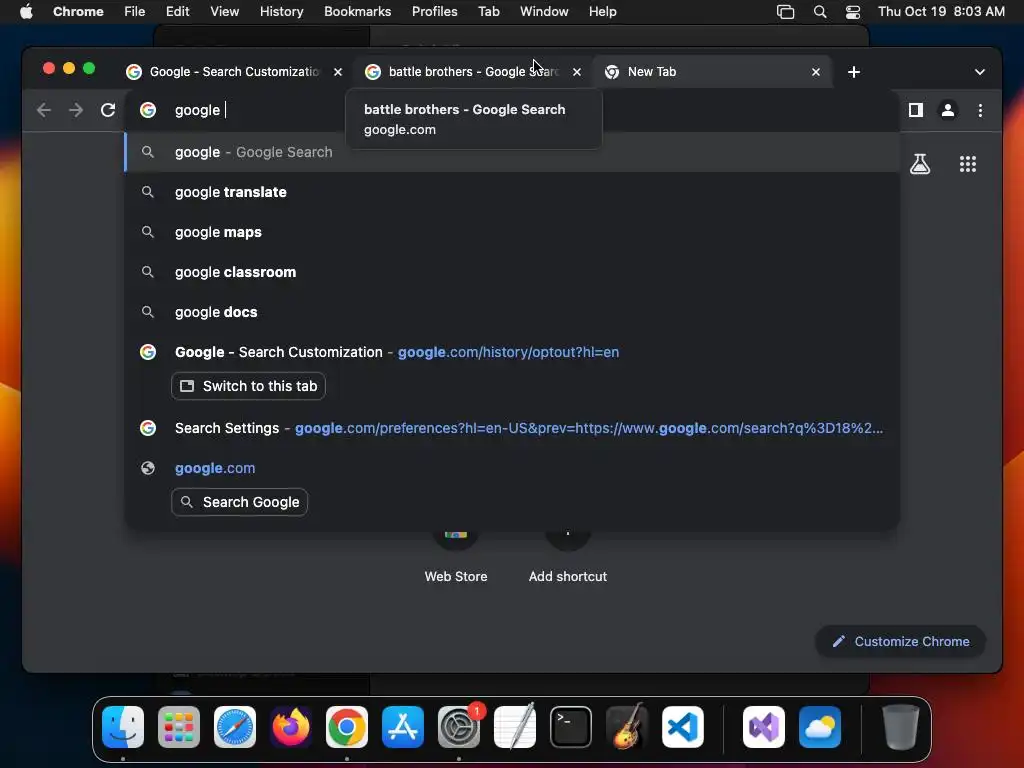Open Spotlight search in menu bar
1024x768 pixels.
tap(820, 12)
